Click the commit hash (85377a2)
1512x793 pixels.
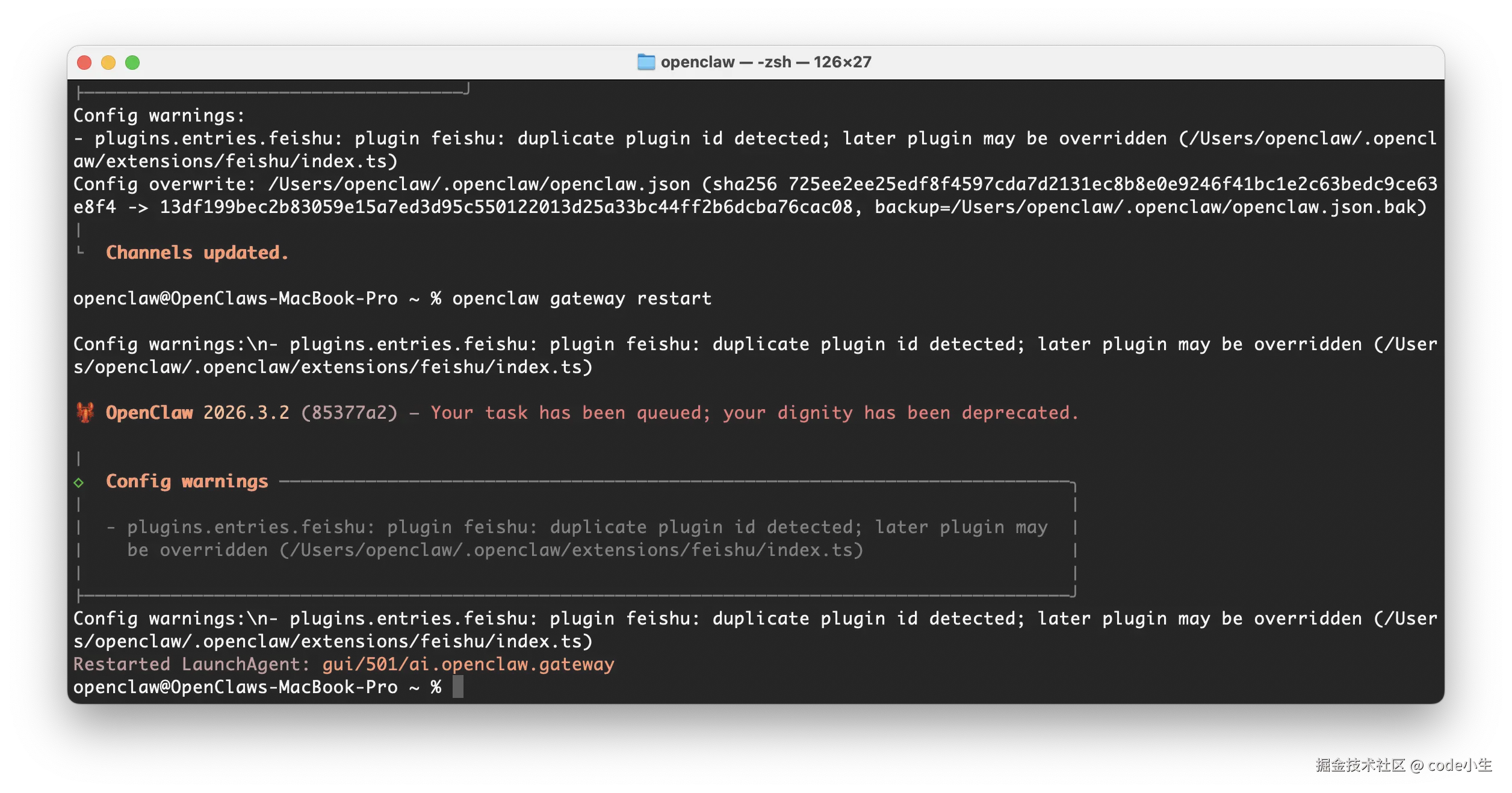(349, 413)
